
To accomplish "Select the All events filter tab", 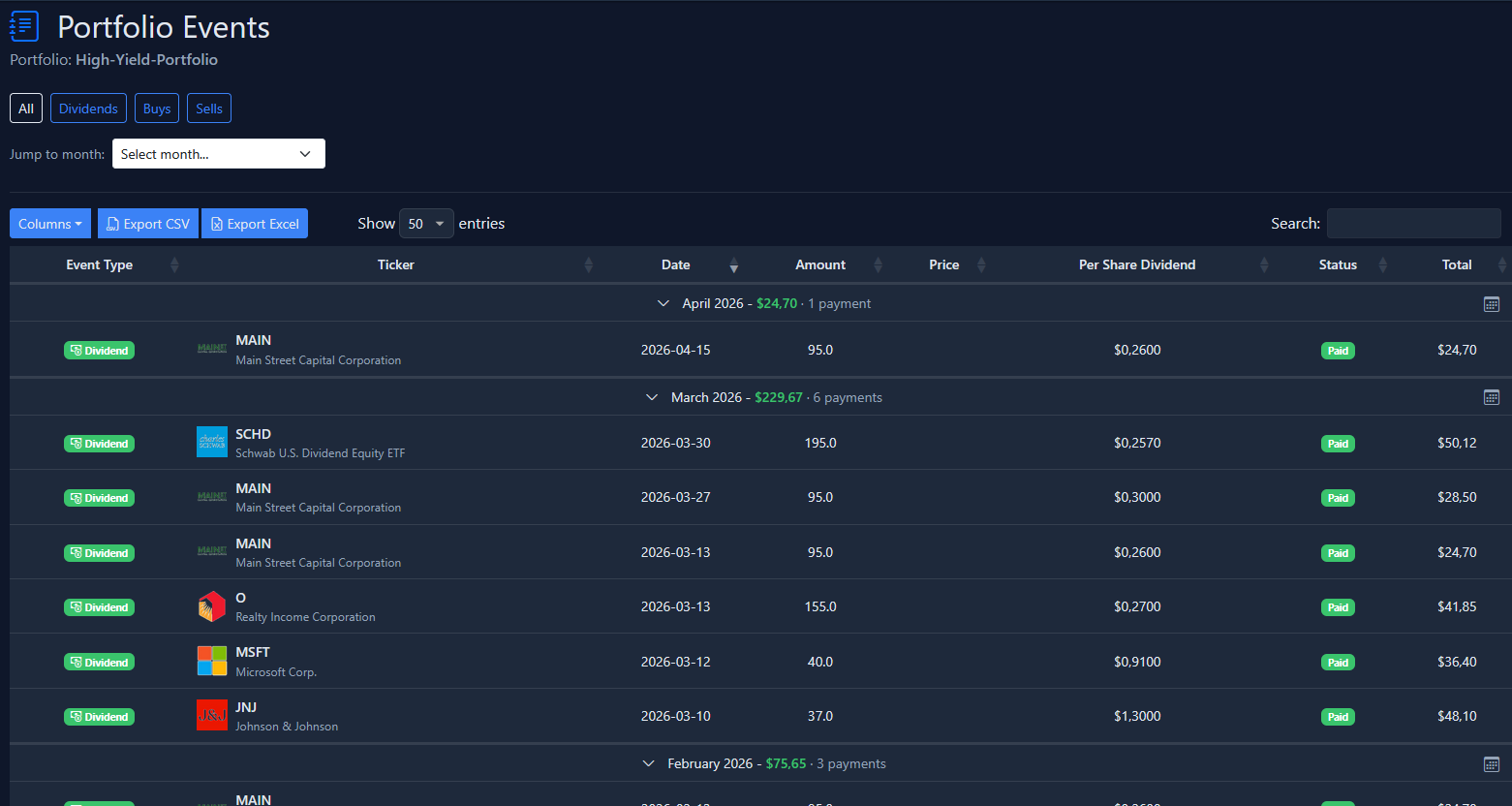I will point(26,108).
